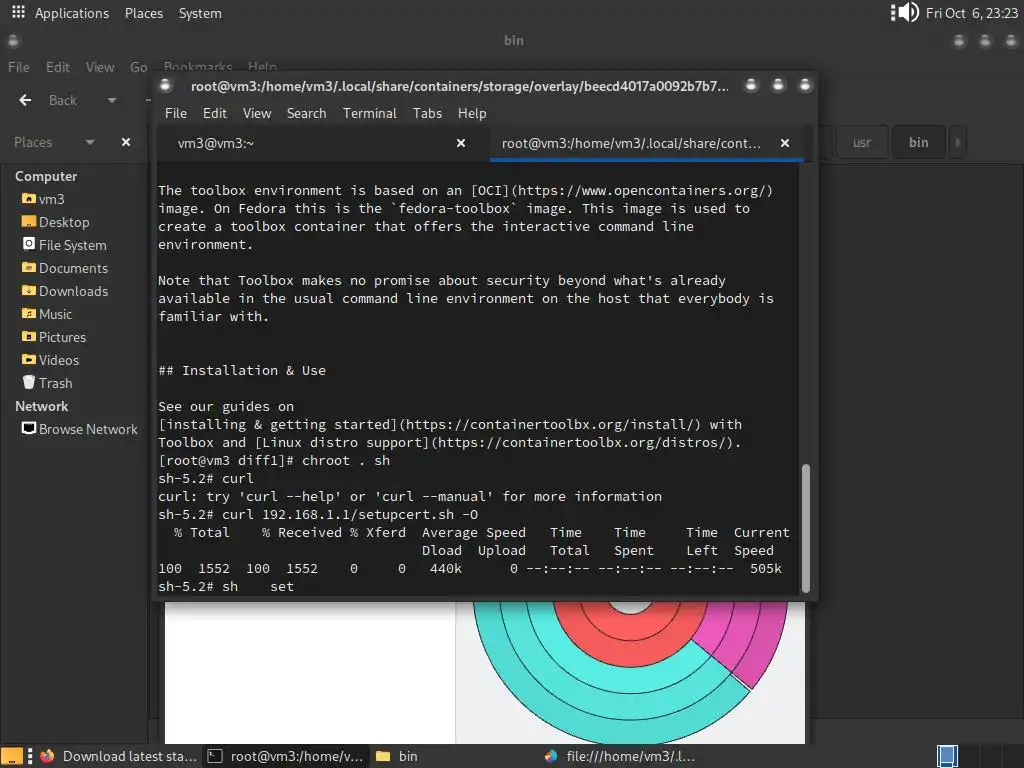Open the terminal Edit menu
Screen dimensions: 1024x768
click(214, 113)
